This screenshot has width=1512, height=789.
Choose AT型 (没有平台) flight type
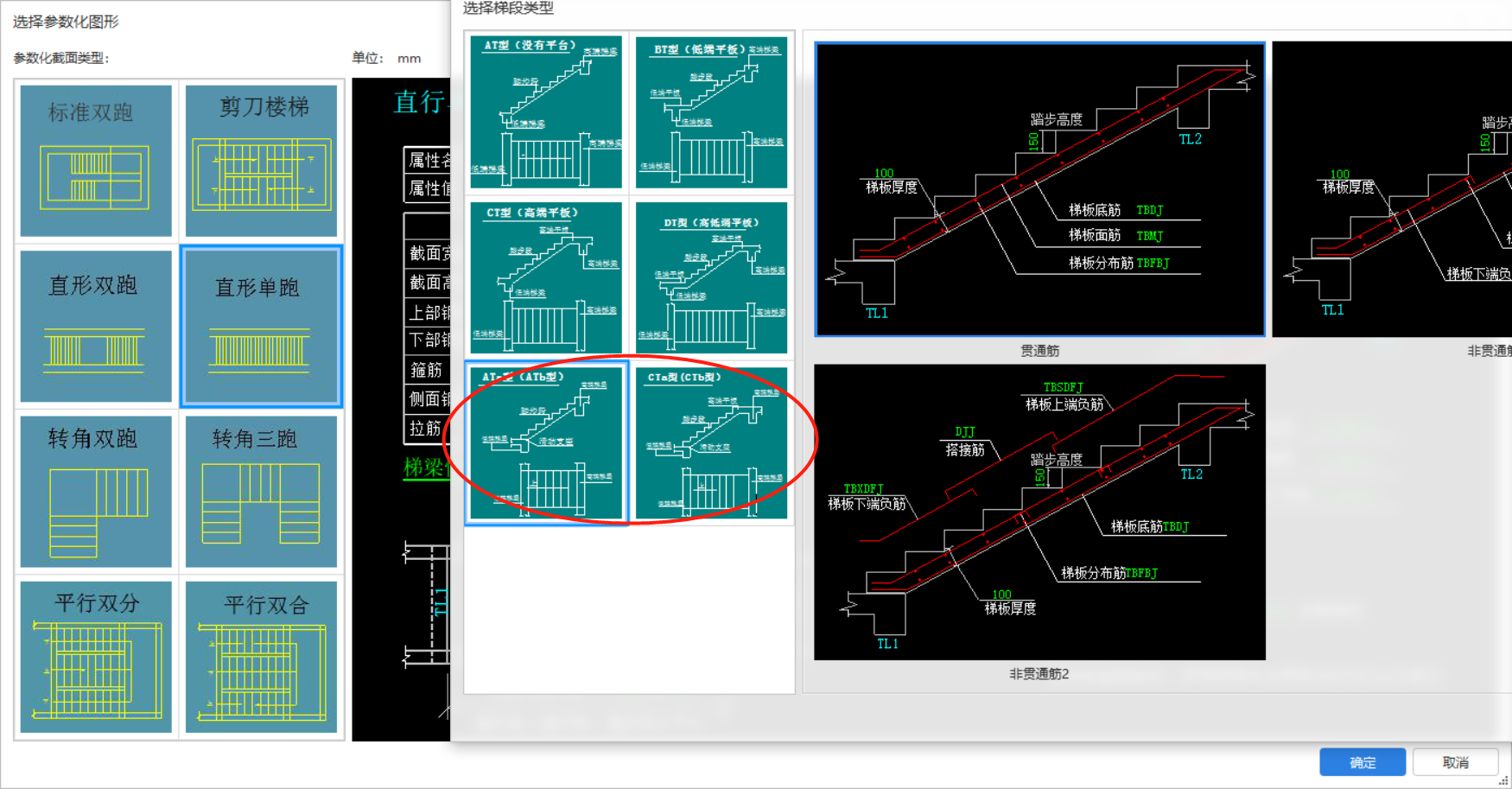tap(546, 111)
